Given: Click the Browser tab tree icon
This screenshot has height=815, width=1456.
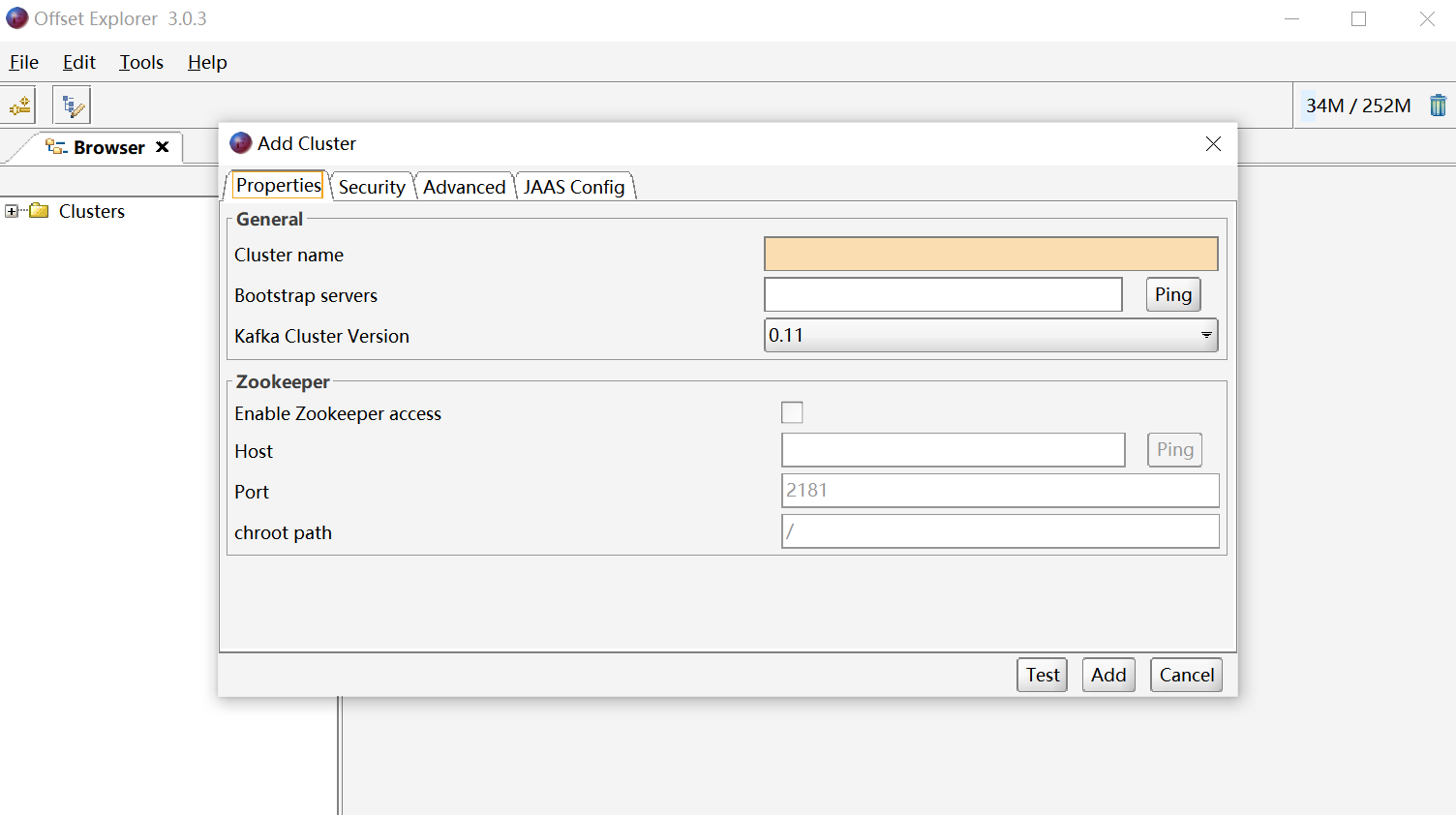Looking at the screenshot, I should pyautogui.click(x=56, y=147).
